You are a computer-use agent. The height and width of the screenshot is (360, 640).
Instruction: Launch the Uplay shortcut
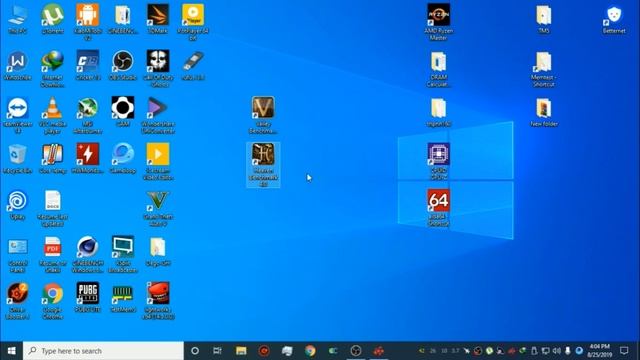coord(17,205)
